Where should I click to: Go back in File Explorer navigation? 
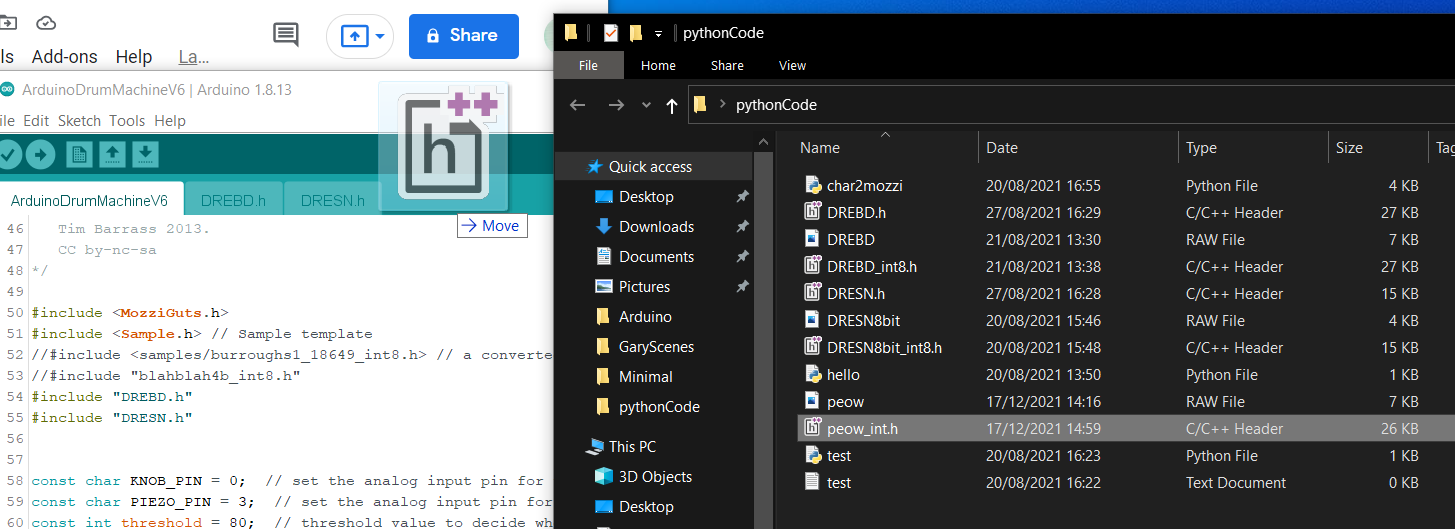[577, 105]
